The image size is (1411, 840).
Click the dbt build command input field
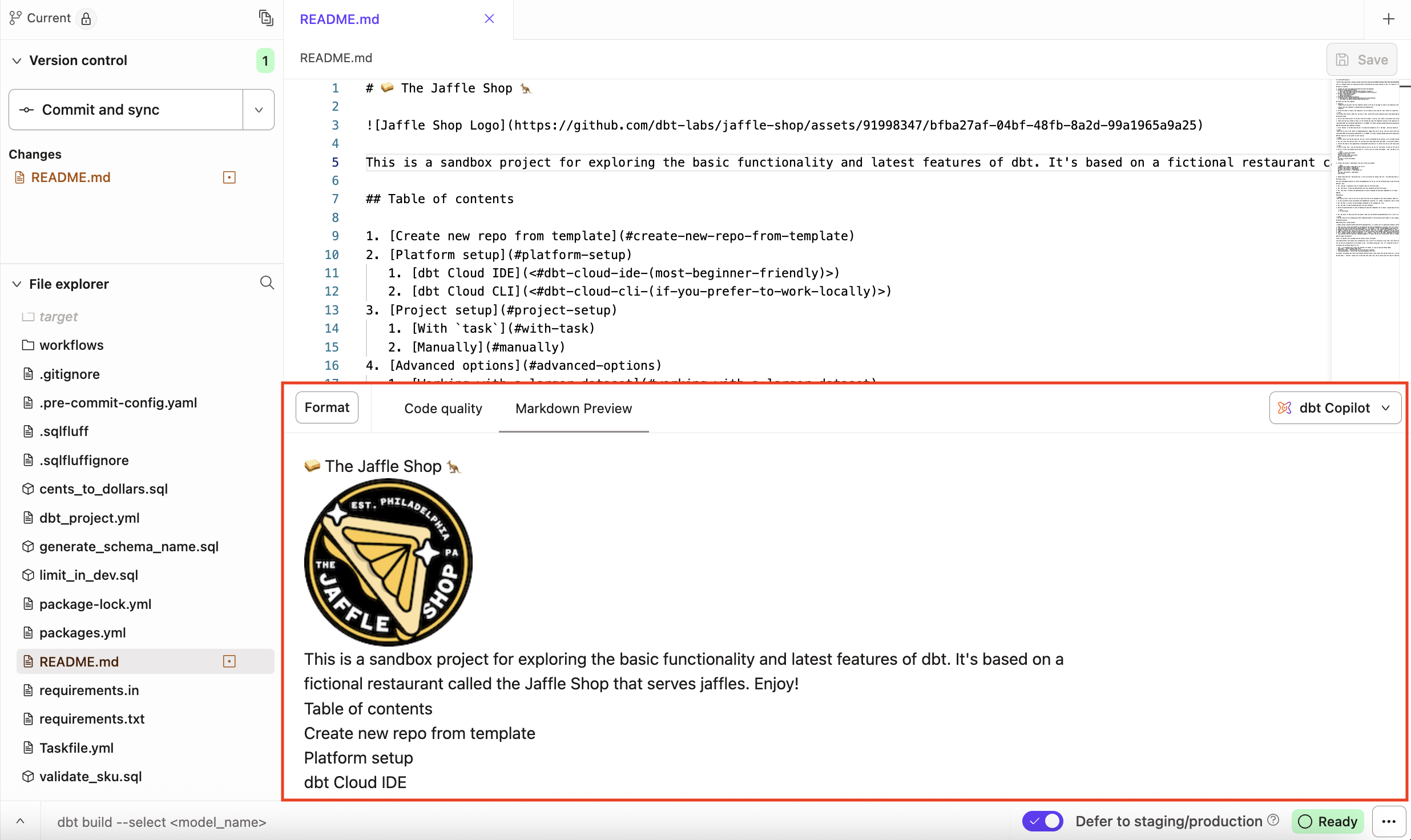[x=162, y=822]
